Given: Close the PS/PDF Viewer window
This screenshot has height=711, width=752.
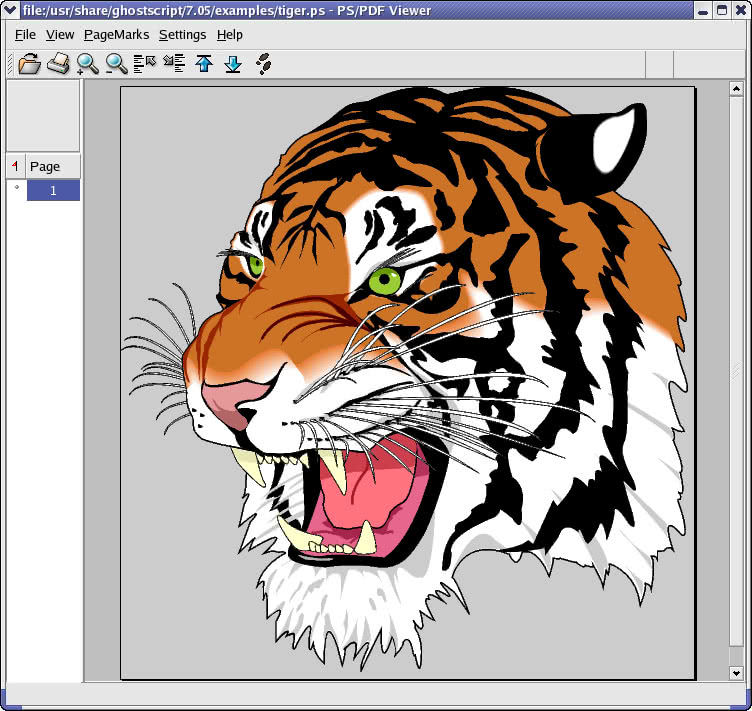Looking at the screenshot, I should click(740, 10).
